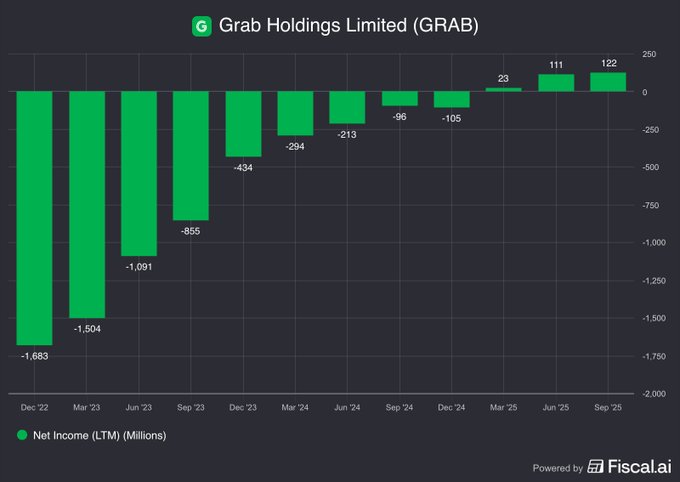Click the green Net Income legend dot

(22, 435)
